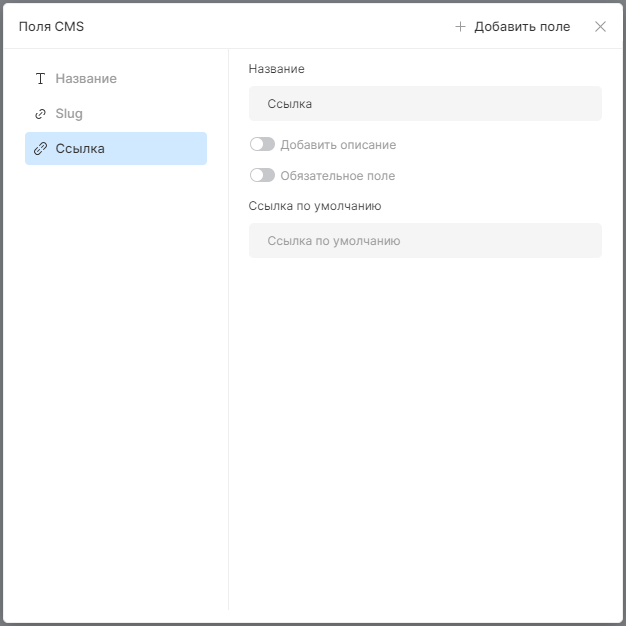
Task: Click the link icon beside Slug
Action: 40,114
